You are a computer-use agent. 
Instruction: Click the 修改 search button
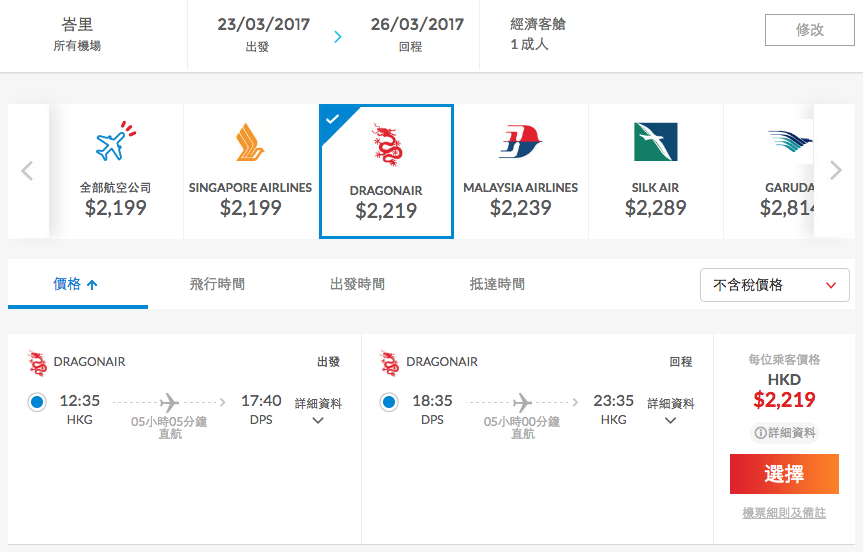pos(810,30)
